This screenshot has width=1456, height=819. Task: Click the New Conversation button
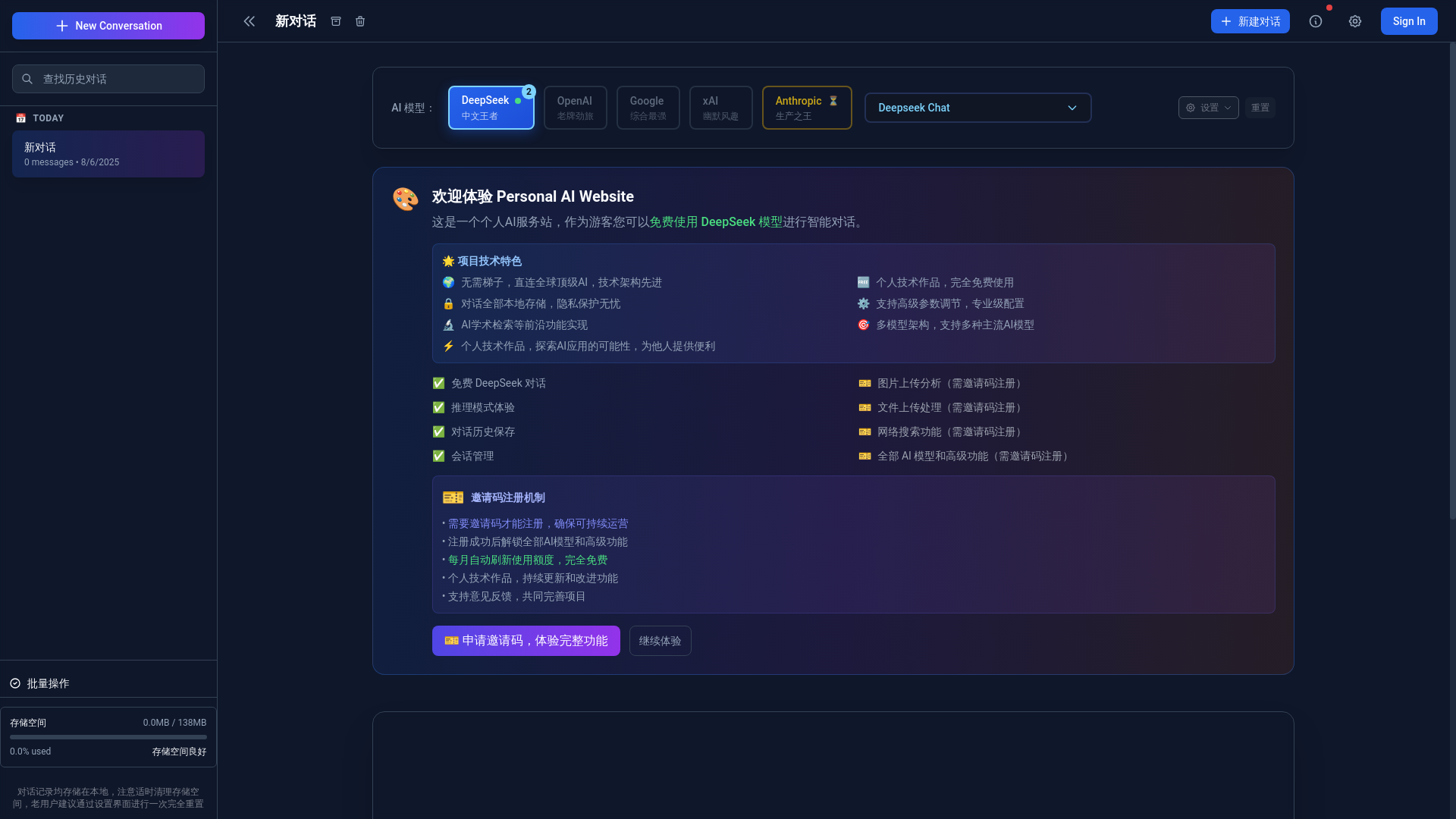pyautogui.click(x=108, y=26)
